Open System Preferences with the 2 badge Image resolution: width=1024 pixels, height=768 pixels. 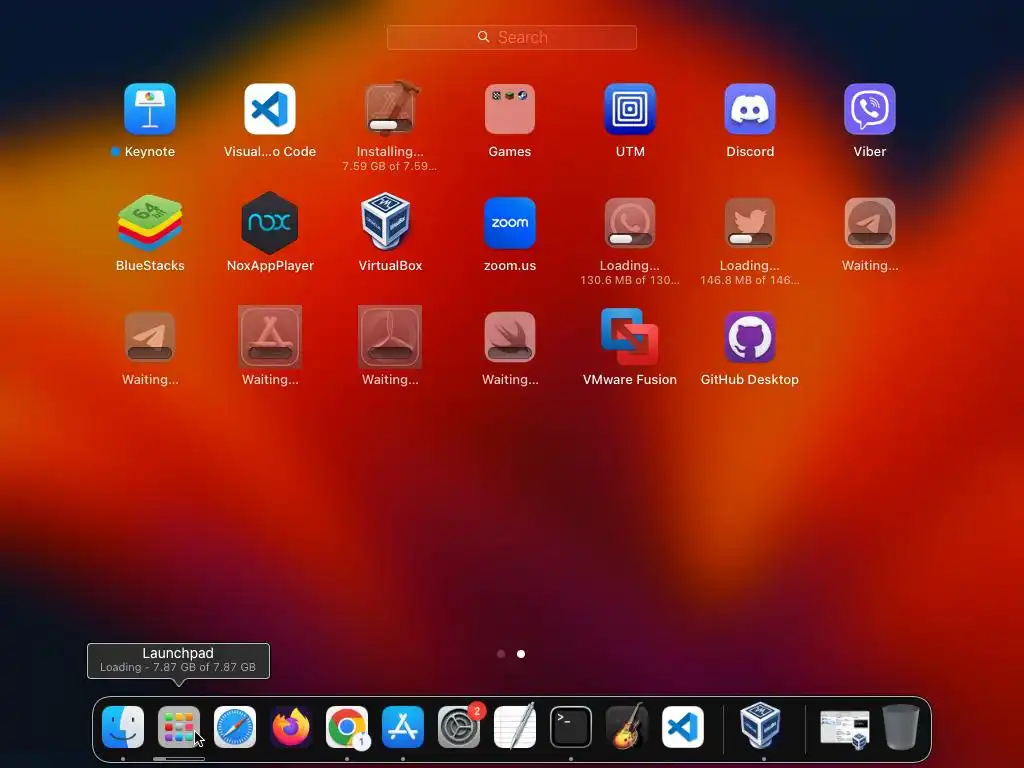coord(459,727)
